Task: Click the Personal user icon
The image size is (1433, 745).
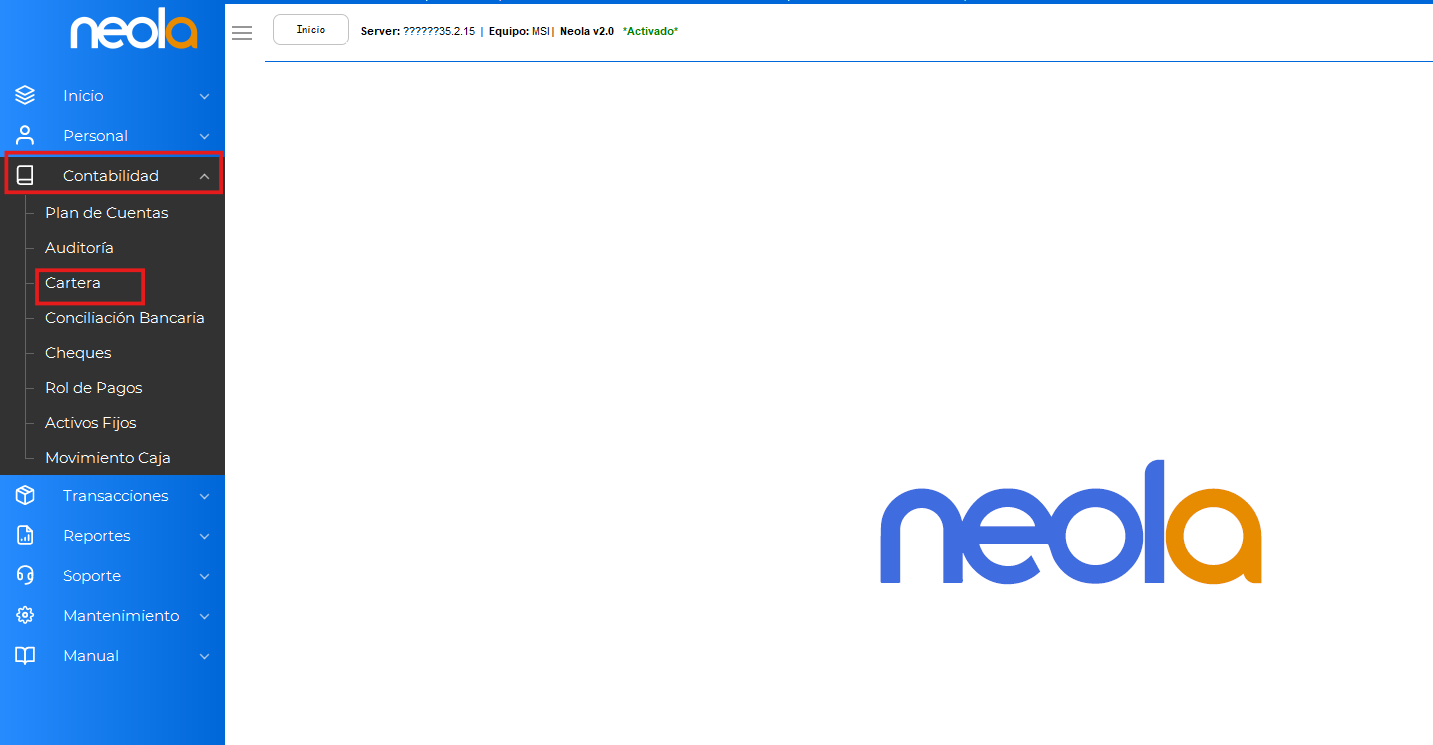Action: tap(25, 136)
